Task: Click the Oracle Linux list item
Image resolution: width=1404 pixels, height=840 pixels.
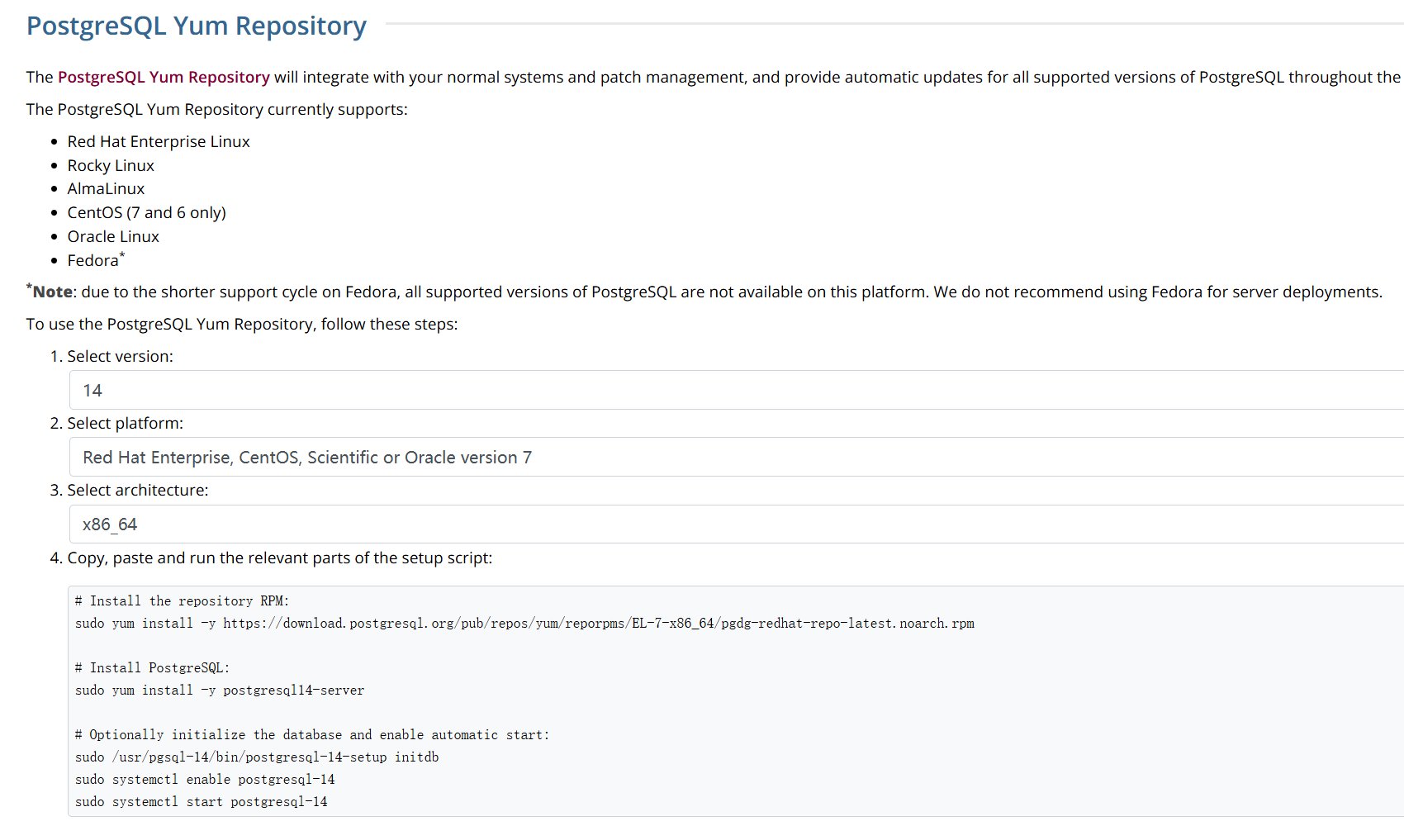Action: tap(113, 236)
